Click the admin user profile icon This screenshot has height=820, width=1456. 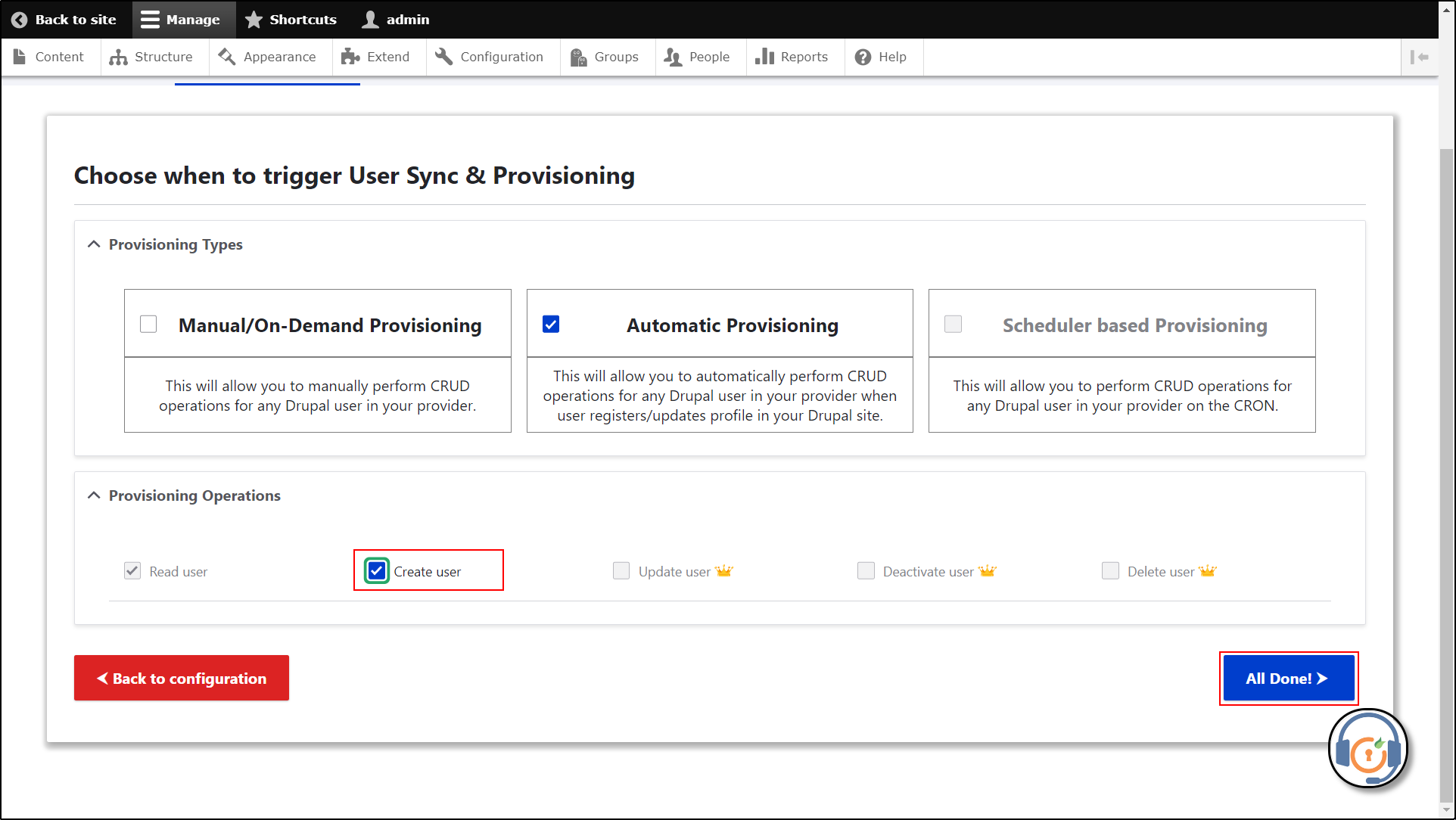[369, 20]
